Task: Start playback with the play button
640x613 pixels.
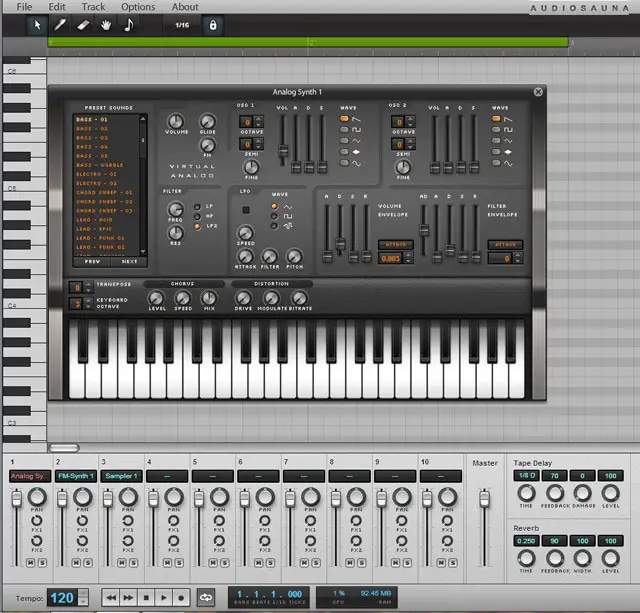Action: tap(163, 598)
